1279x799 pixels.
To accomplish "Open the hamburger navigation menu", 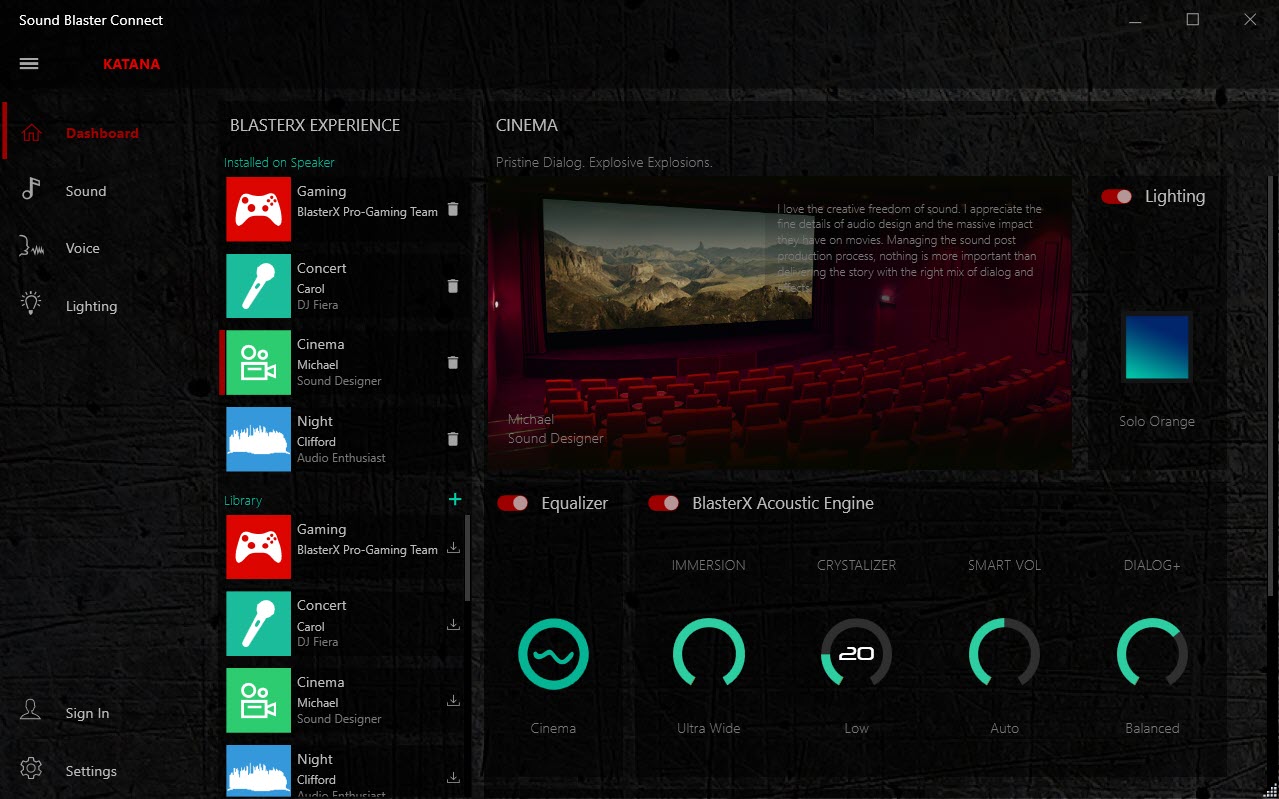I will click(x=29, y=63).
